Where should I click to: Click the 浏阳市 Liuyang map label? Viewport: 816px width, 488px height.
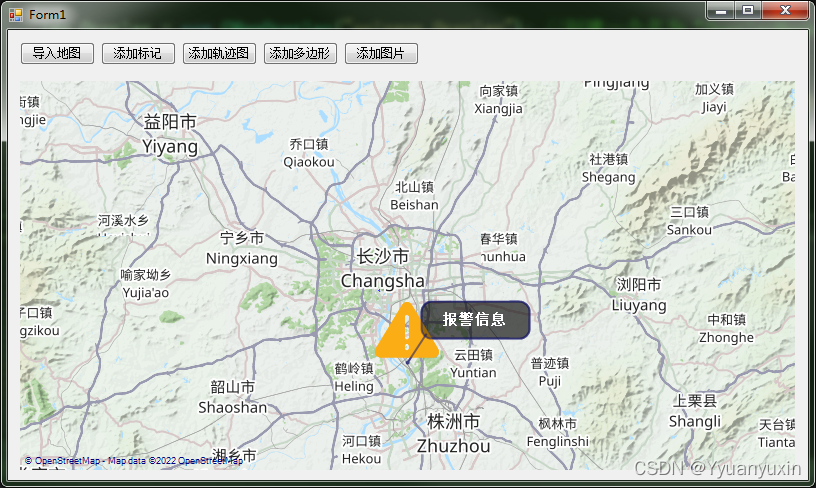[639, 295]
